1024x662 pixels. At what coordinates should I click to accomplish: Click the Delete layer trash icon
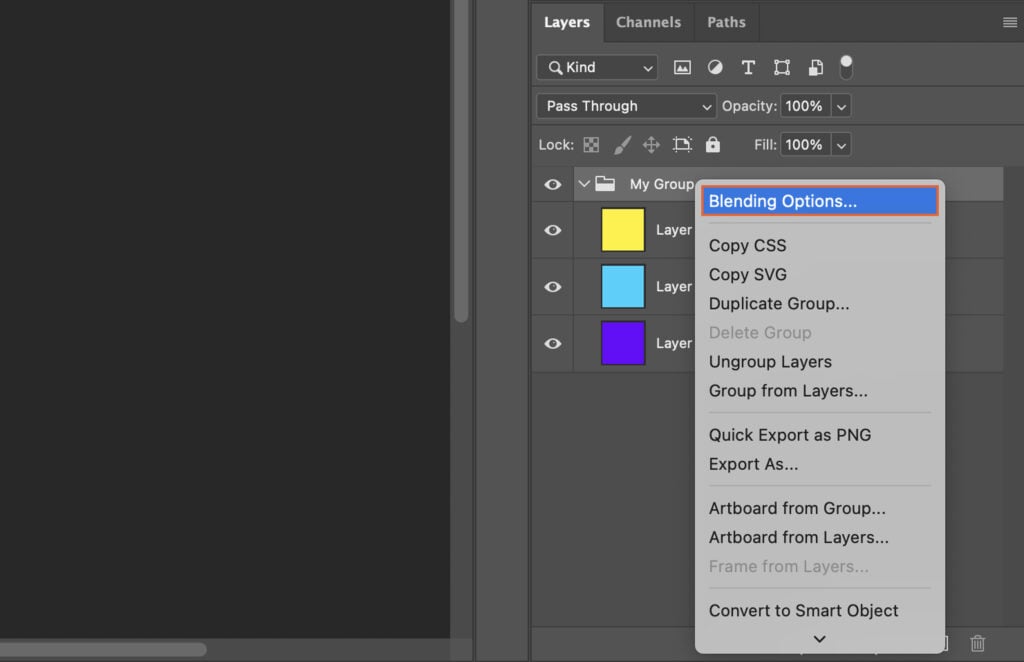click(977, 643)
